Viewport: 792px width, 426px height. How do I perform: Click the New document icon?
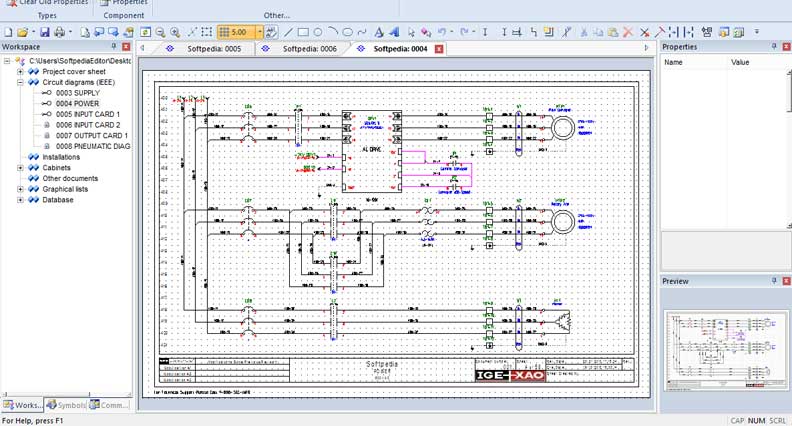point(8,32)
